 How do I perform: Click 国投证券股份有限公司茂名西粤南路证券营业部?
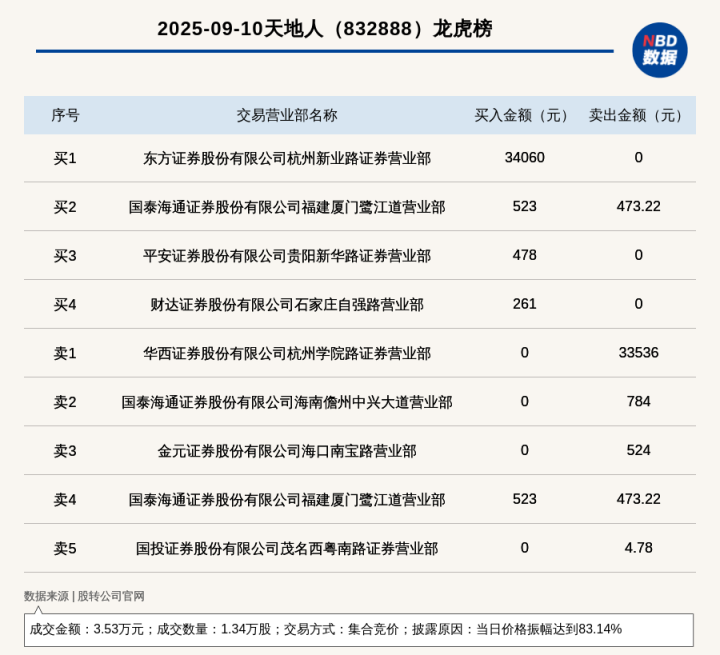click(287, 548)
